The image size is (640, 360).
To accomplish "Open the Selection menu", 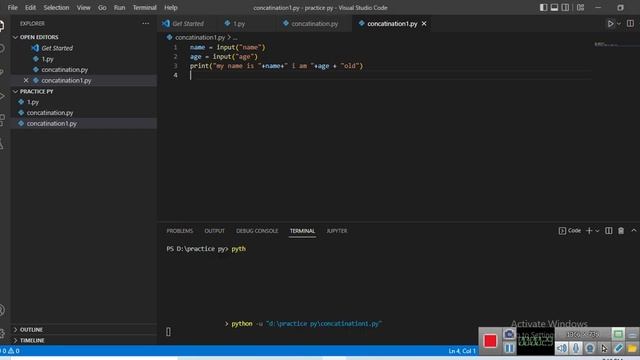I will pos(56,7).
